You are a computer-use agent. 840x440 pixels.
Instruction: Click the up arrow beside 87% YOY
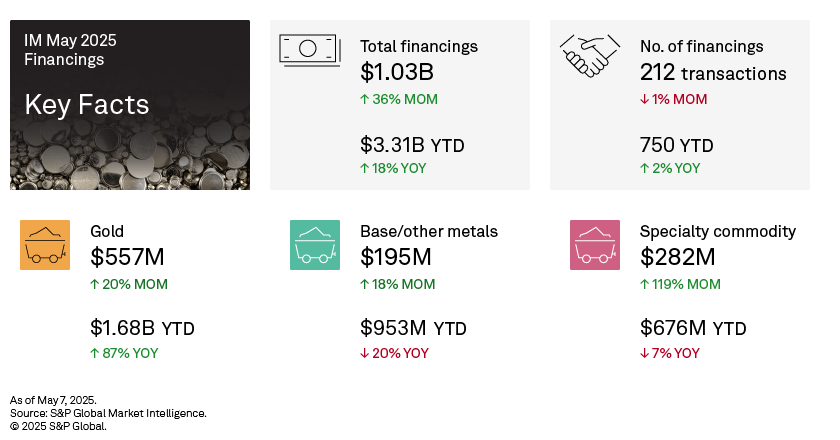[95, 353]
